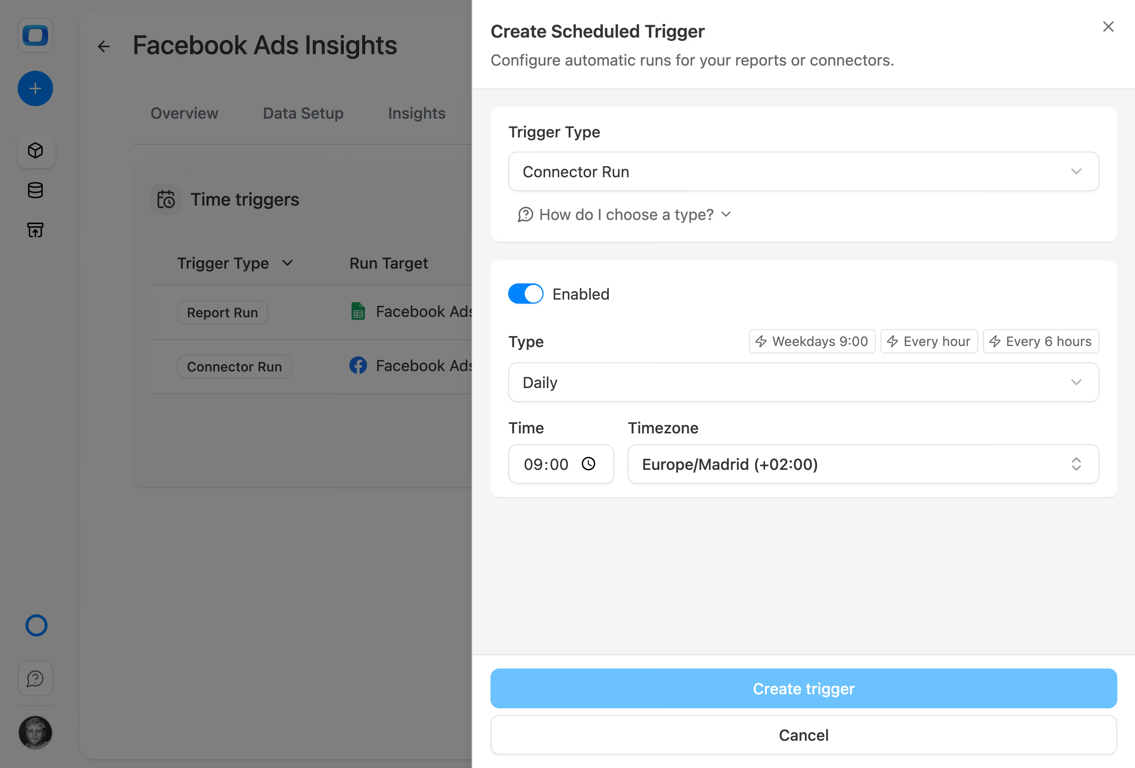Click the Facebook Ads Insights page title
1135x768 pixels.
tap(265, 46)
